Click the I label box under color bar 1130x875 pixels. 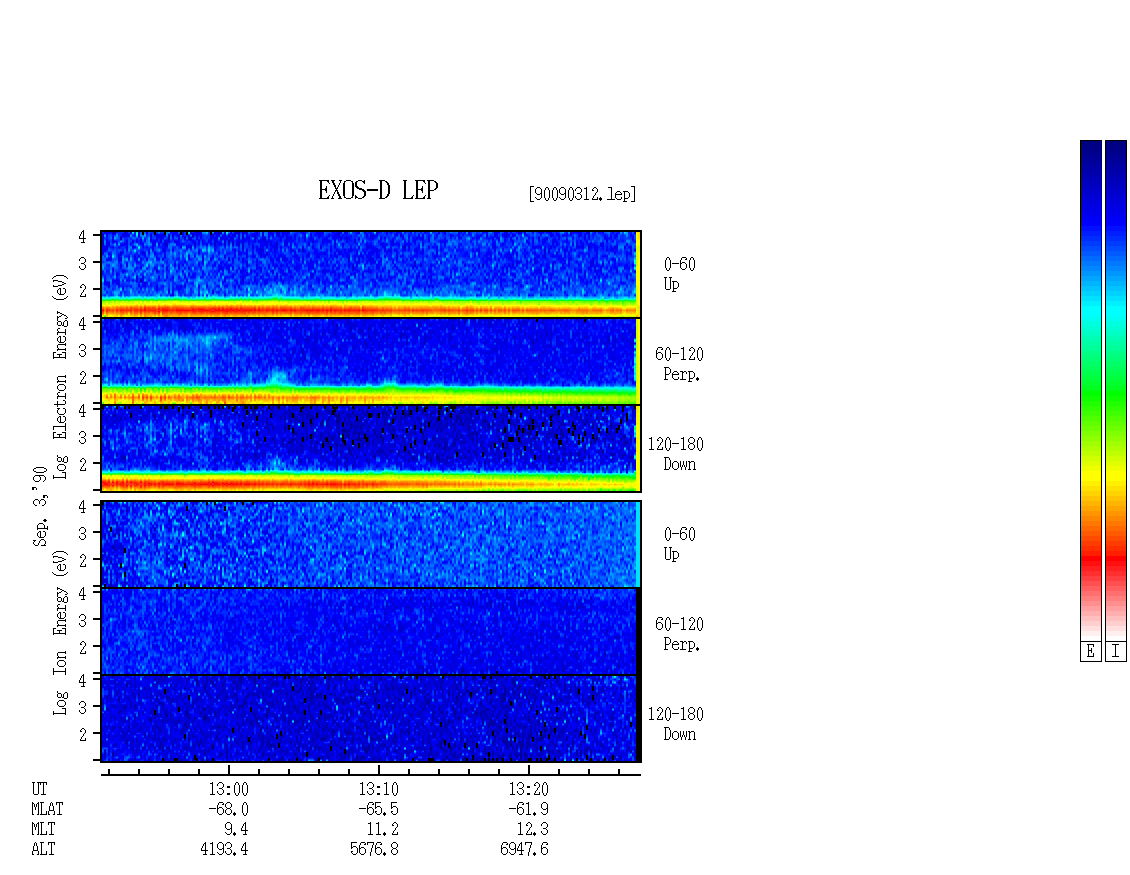pyautogui.click(x=1116, y=652)
